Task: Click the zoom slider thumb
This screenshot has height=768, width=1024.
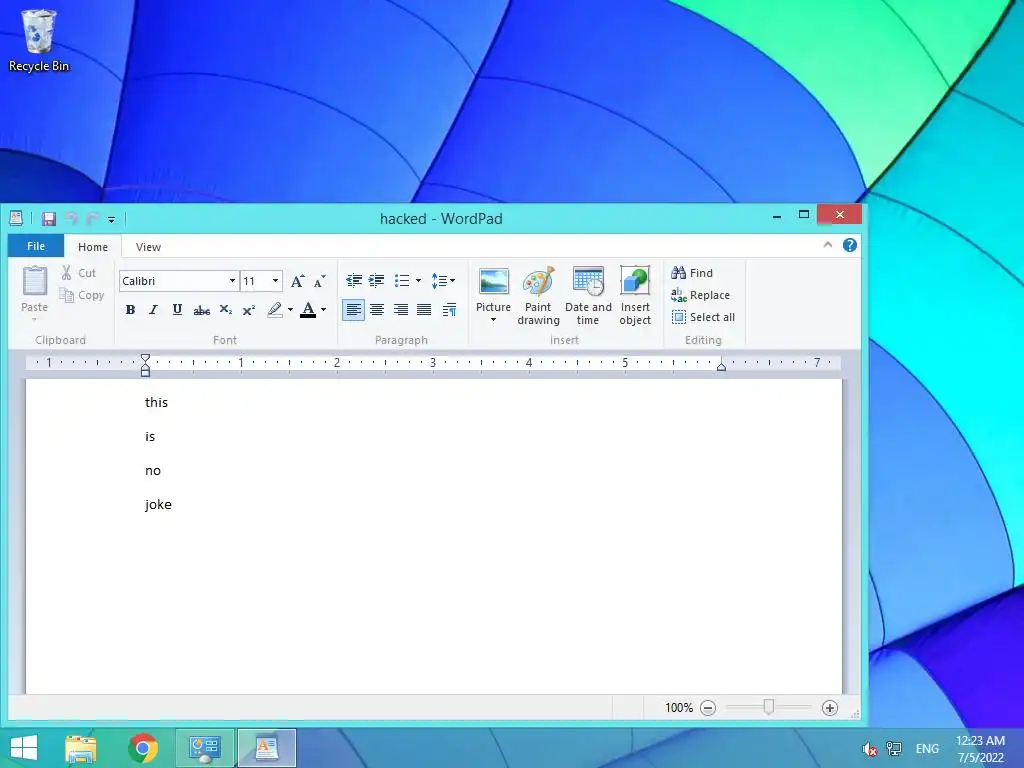Action: (769, 707)
